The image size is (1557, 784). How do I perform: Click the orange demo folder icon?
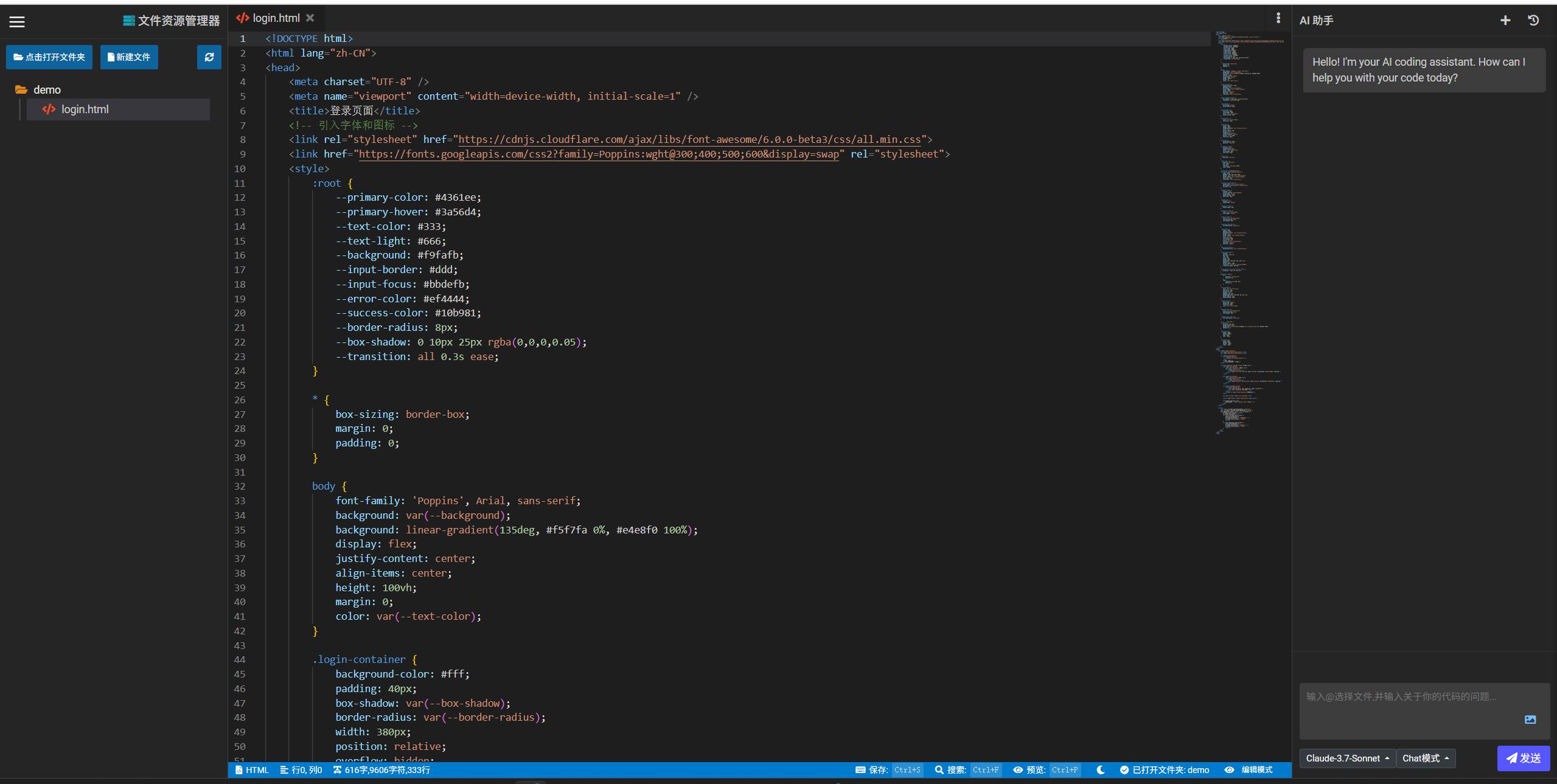(x=21, y=89)
